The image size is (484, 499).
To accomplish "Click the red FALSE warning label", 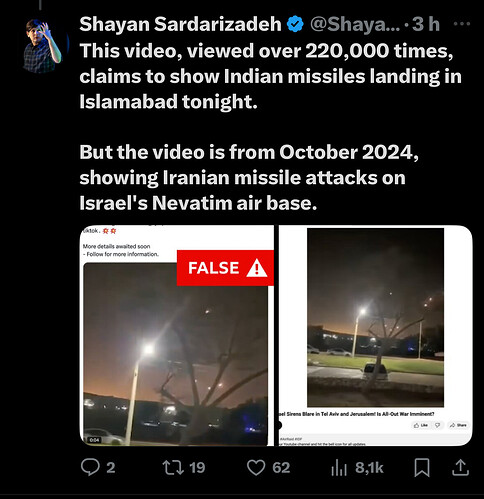I will click(x=225, y=268).
